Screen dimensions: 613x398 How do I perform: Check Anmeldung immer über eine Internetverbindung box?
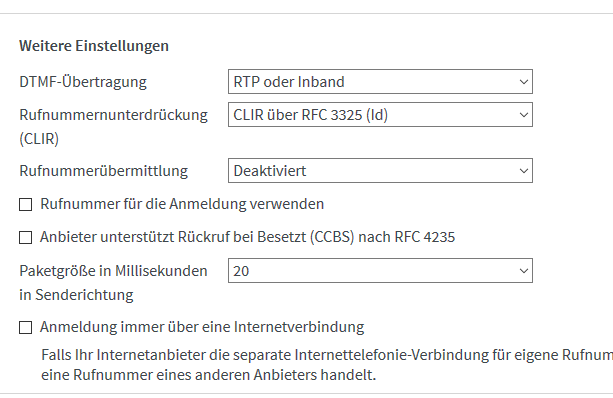pos(26,327)
